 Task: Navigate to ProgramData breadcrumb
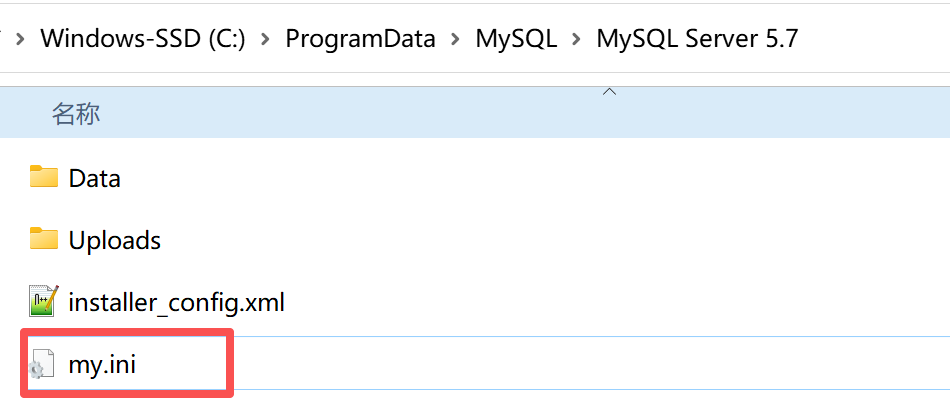tap(360, 40)
